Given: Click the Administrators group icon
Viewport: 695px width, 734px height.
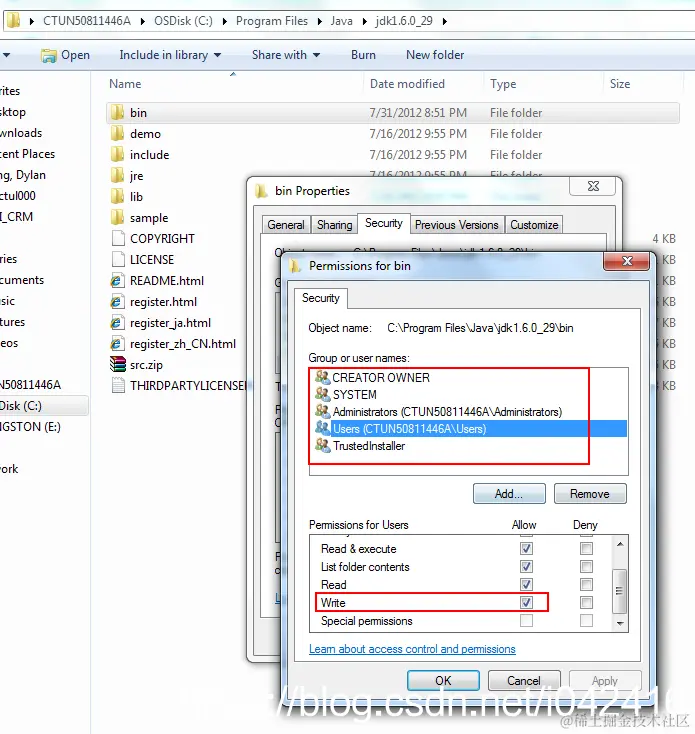Looking at the screenshot, I should click(322, 411).
